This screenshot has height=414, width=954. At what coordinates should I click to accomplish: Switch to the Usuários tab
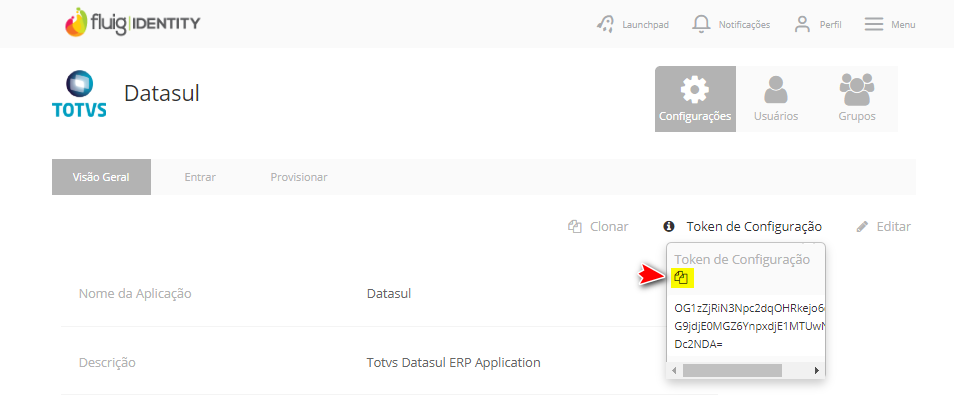tap(775, 99)
